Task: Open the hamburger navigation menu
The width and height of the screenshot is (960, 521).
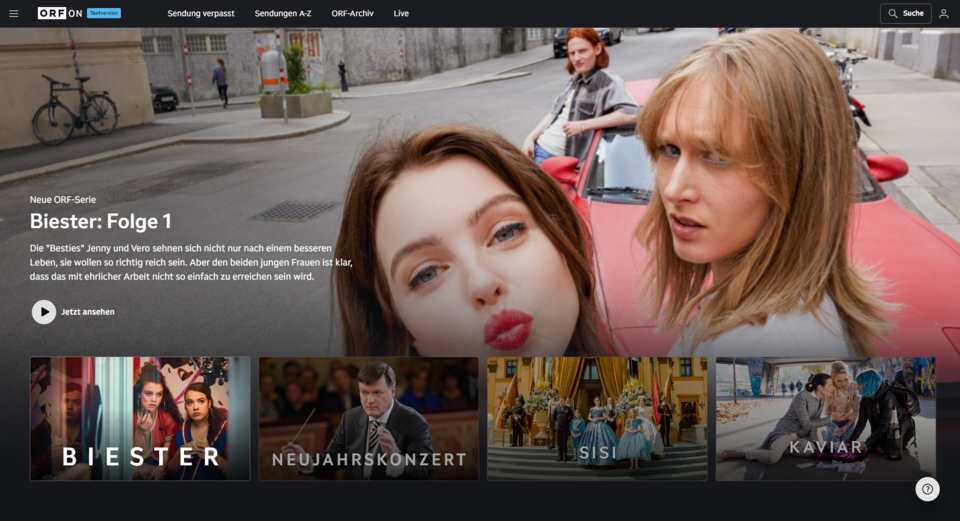Action: 14,13
